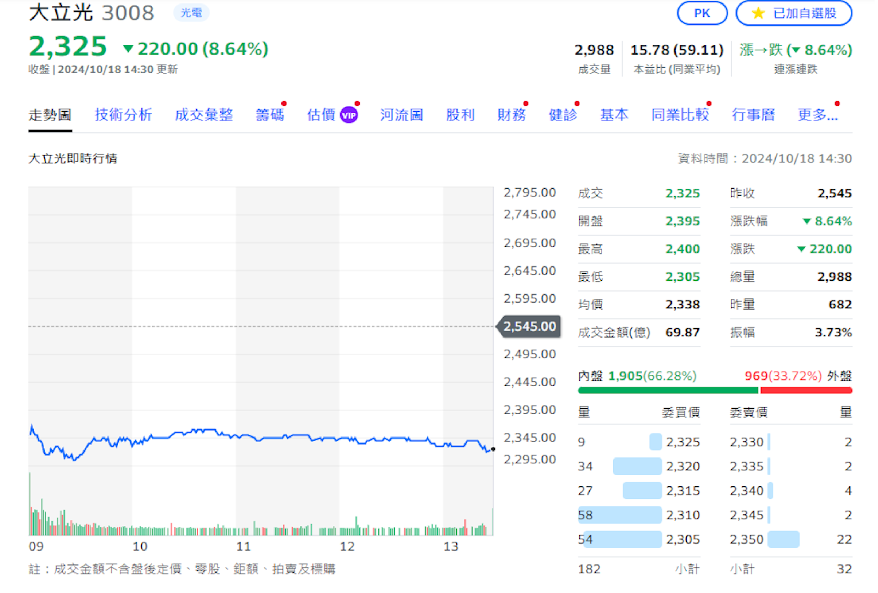Switch to the 河流圖 tab
The height and width of the screenshot is (593, 878).
(x=401, y=115)
